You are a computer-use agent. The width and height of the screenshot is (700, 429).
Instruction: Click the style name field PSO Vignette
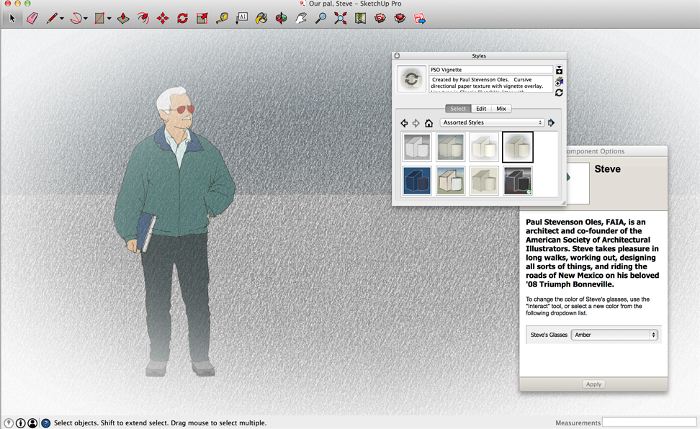490,70
